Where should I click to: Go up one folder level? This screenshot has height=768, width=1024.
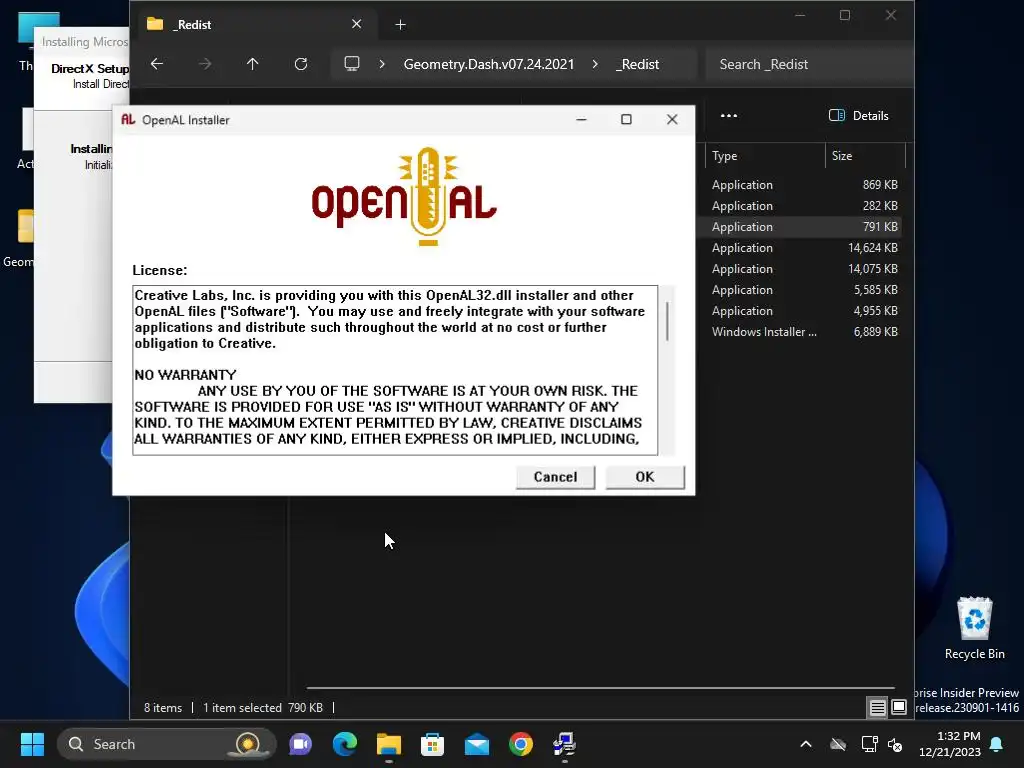[x=253, y=64]
